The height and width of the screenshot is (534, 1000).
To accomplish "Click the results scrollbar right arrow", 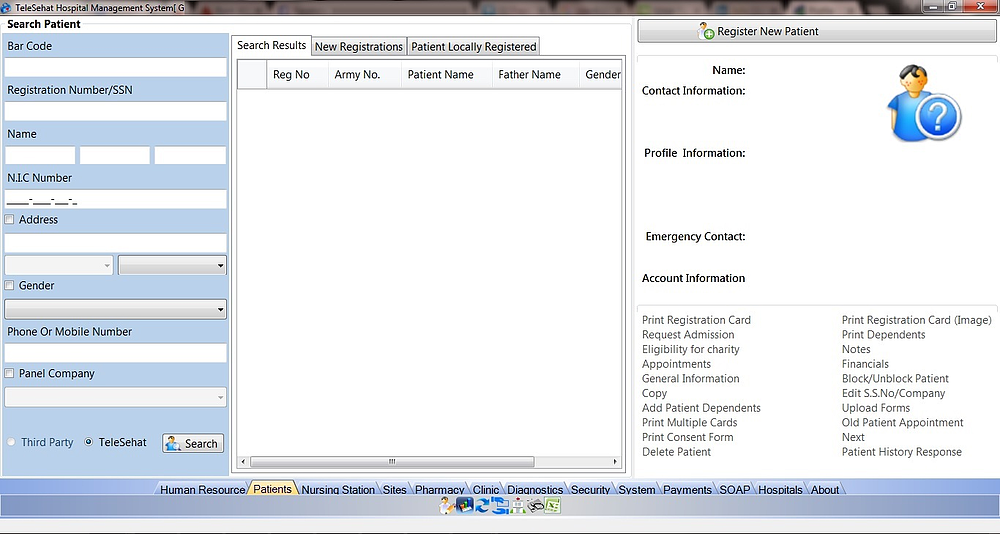I will pos(615,461).
